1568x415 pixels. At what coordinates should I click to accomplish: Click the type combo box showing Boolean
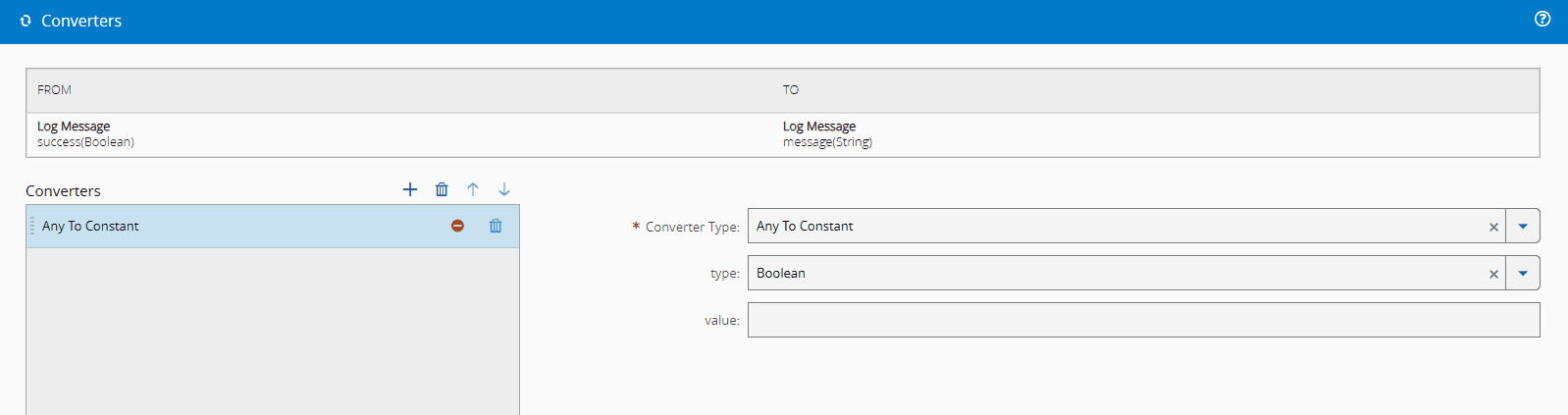click(x=1109, y=273)
